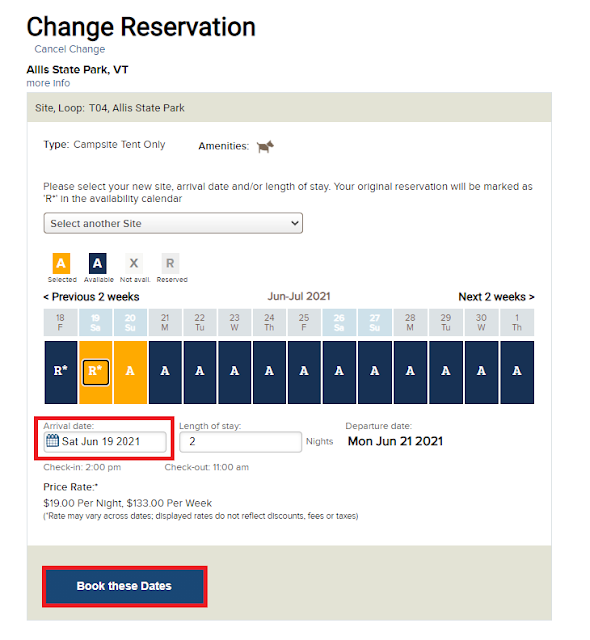The width and height of the screenshot is (590, 640).
Task: Click the Cancel Change link
Action: click(70, 49)
